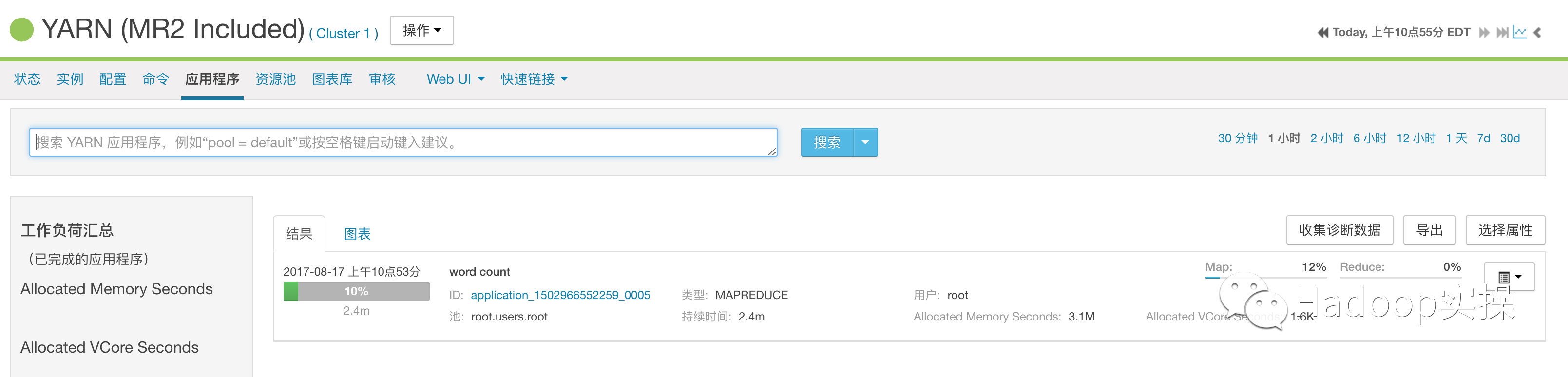Open the time range chart icon
This screenshot has height=377, width=1568.
pyautogui.click(x=1520, y=32)
